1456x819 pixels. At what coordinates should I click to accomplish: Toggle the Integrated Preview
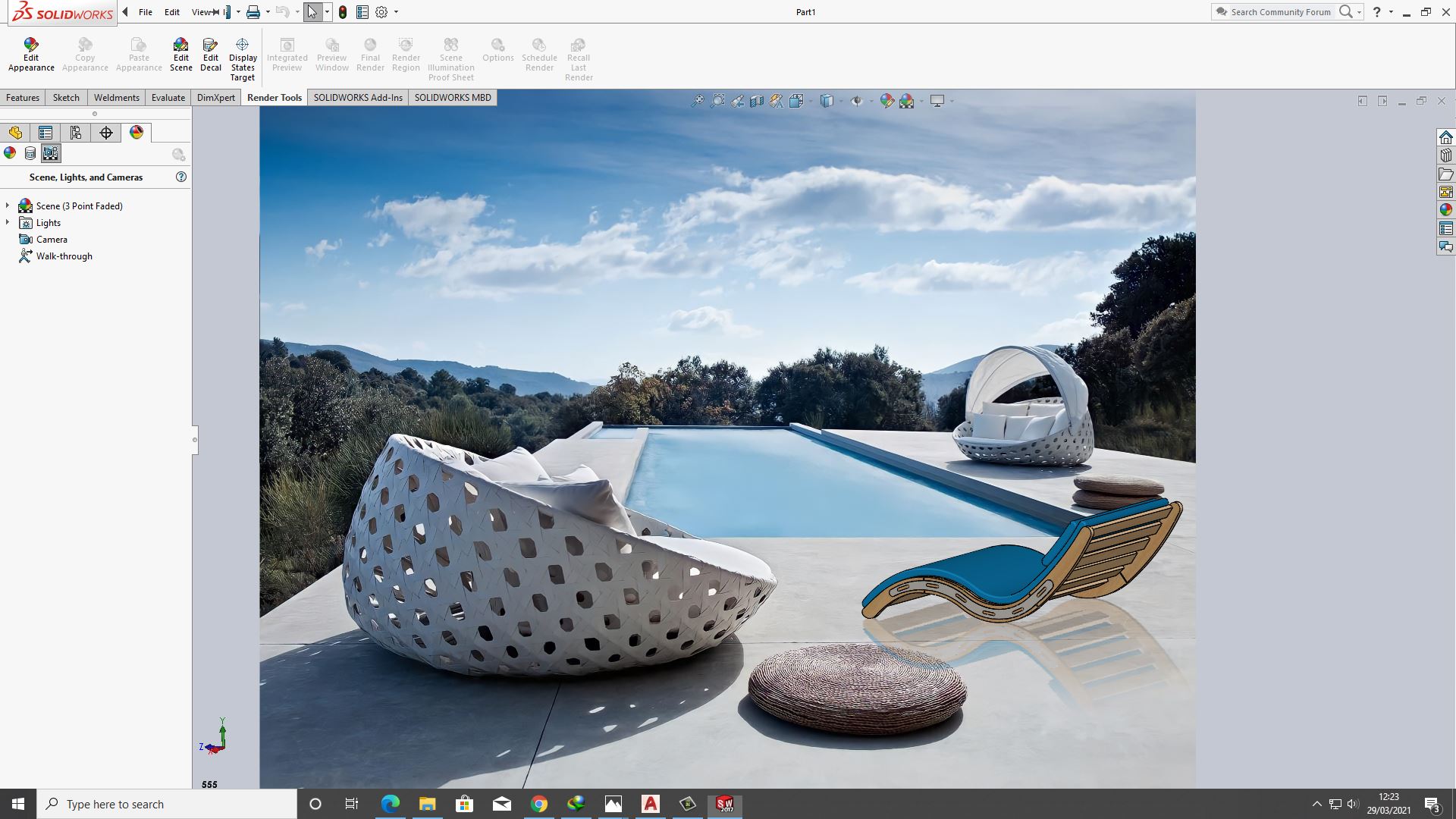287,53
